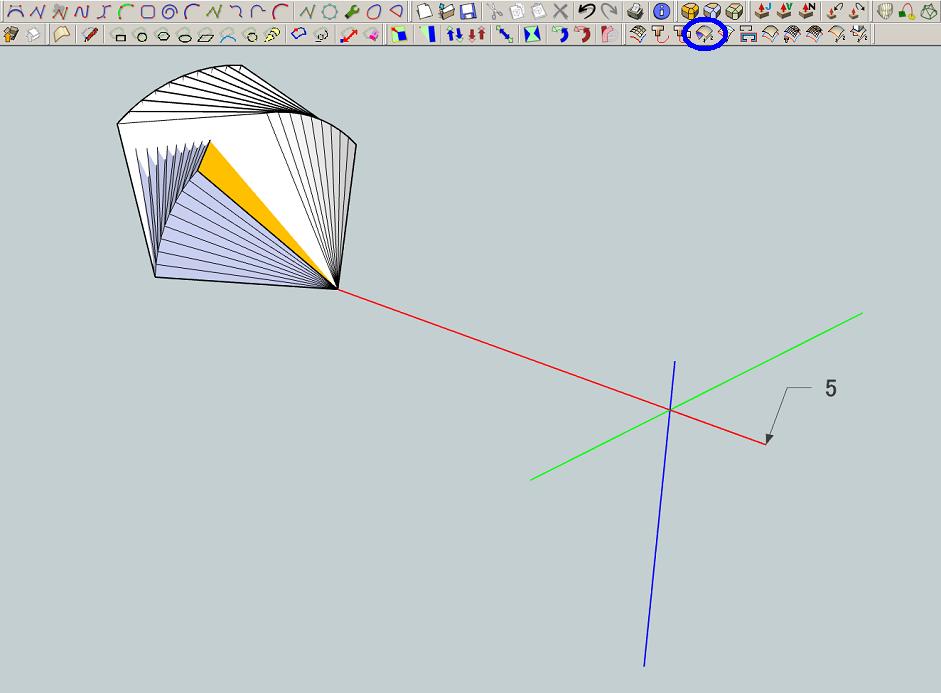The image size is (941, 693).
Task: Click the blue up-down arrows icon
Action: tap(454, 34)
